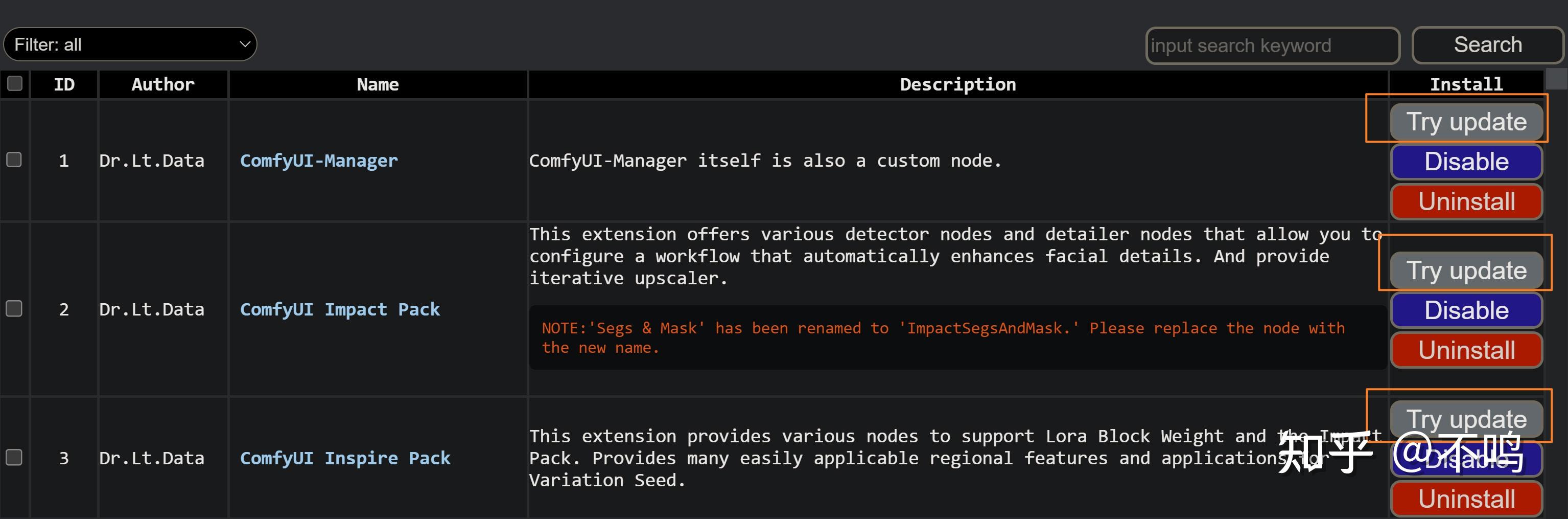1568x519 pixels.
Task: Uninstall the ComfyUI Inspire Pack
Action: 1466,499
